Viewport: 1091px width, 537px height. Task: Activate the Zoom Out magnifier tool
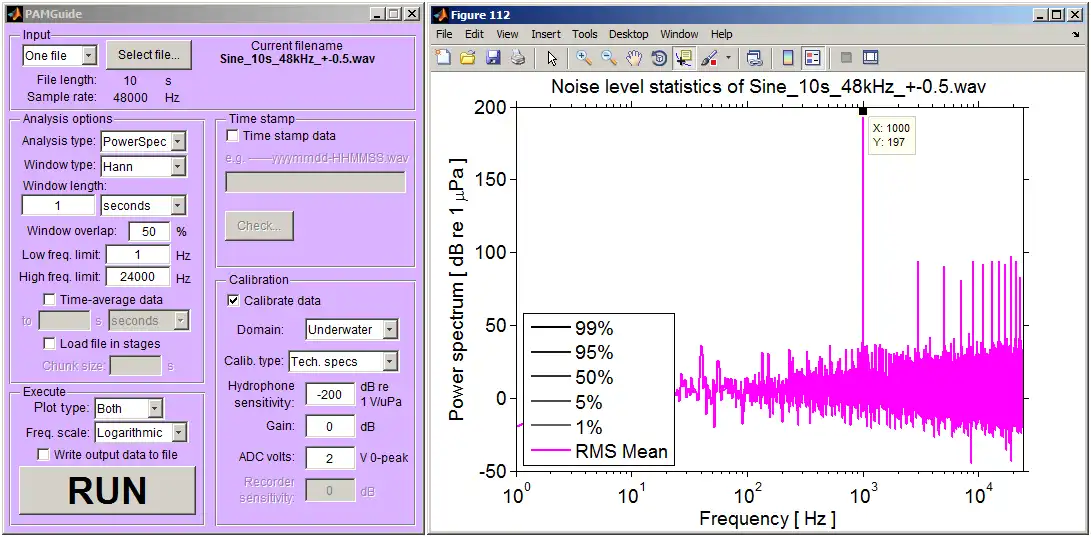(x=609, y=58)
